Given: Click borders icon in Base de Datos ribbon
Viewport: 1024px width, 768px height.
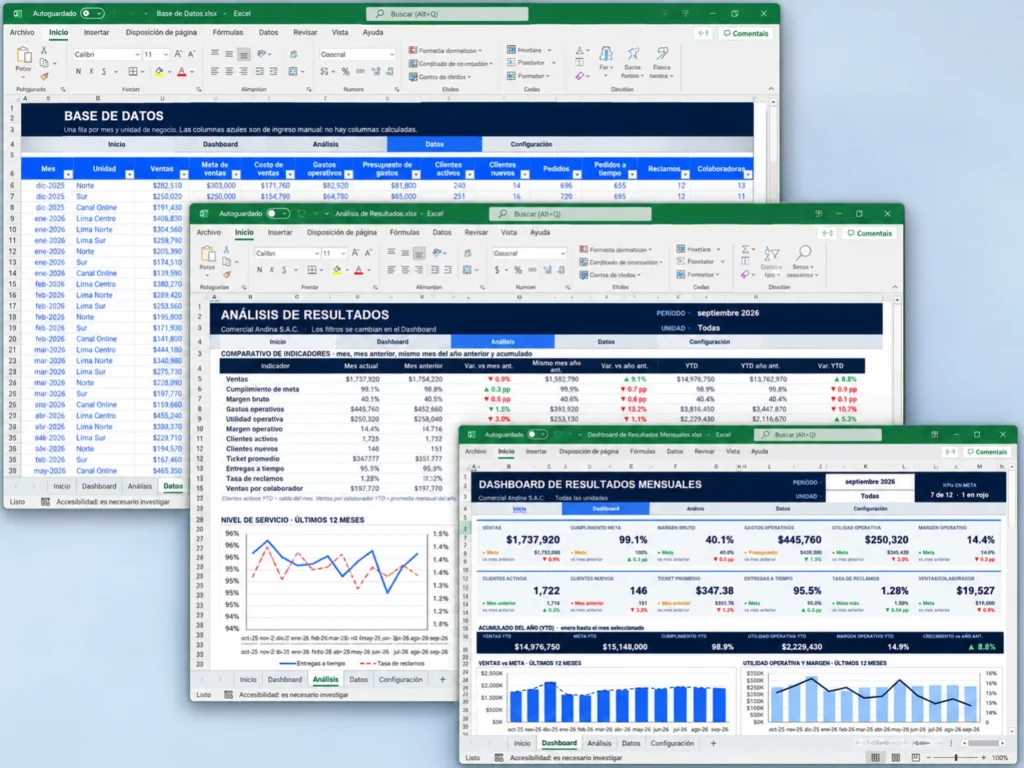Looking at the screenshot, I should coord(133,71).
